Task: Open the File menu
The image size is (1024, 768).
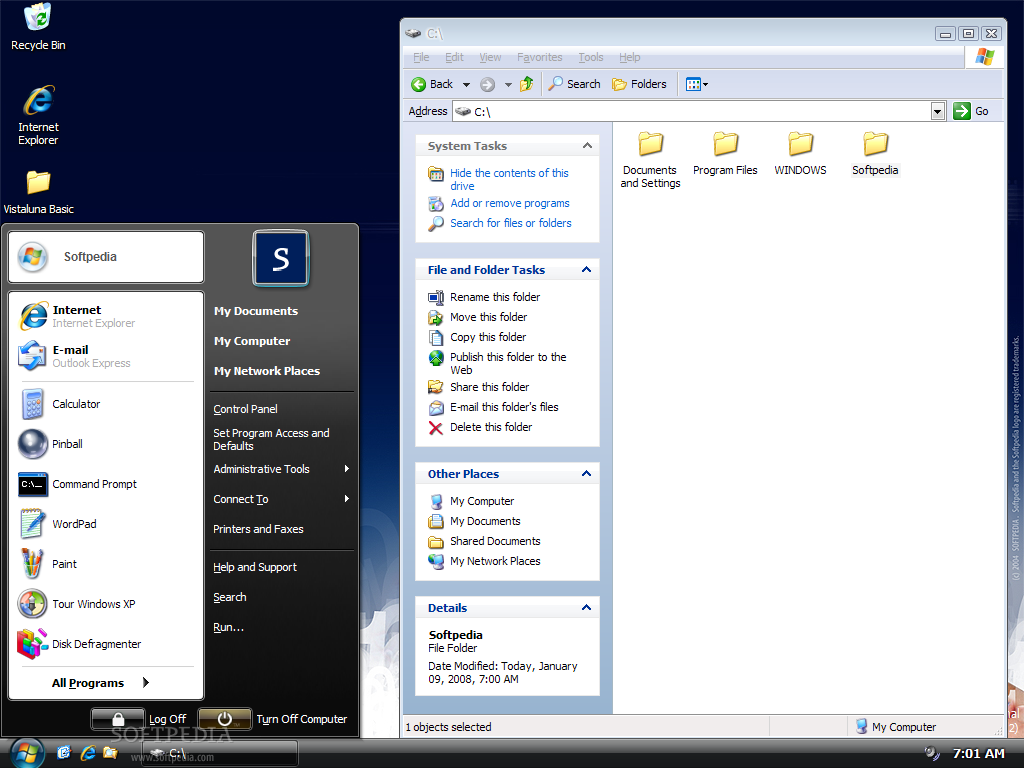Action: pyautogui.click(x=421, y=57)
